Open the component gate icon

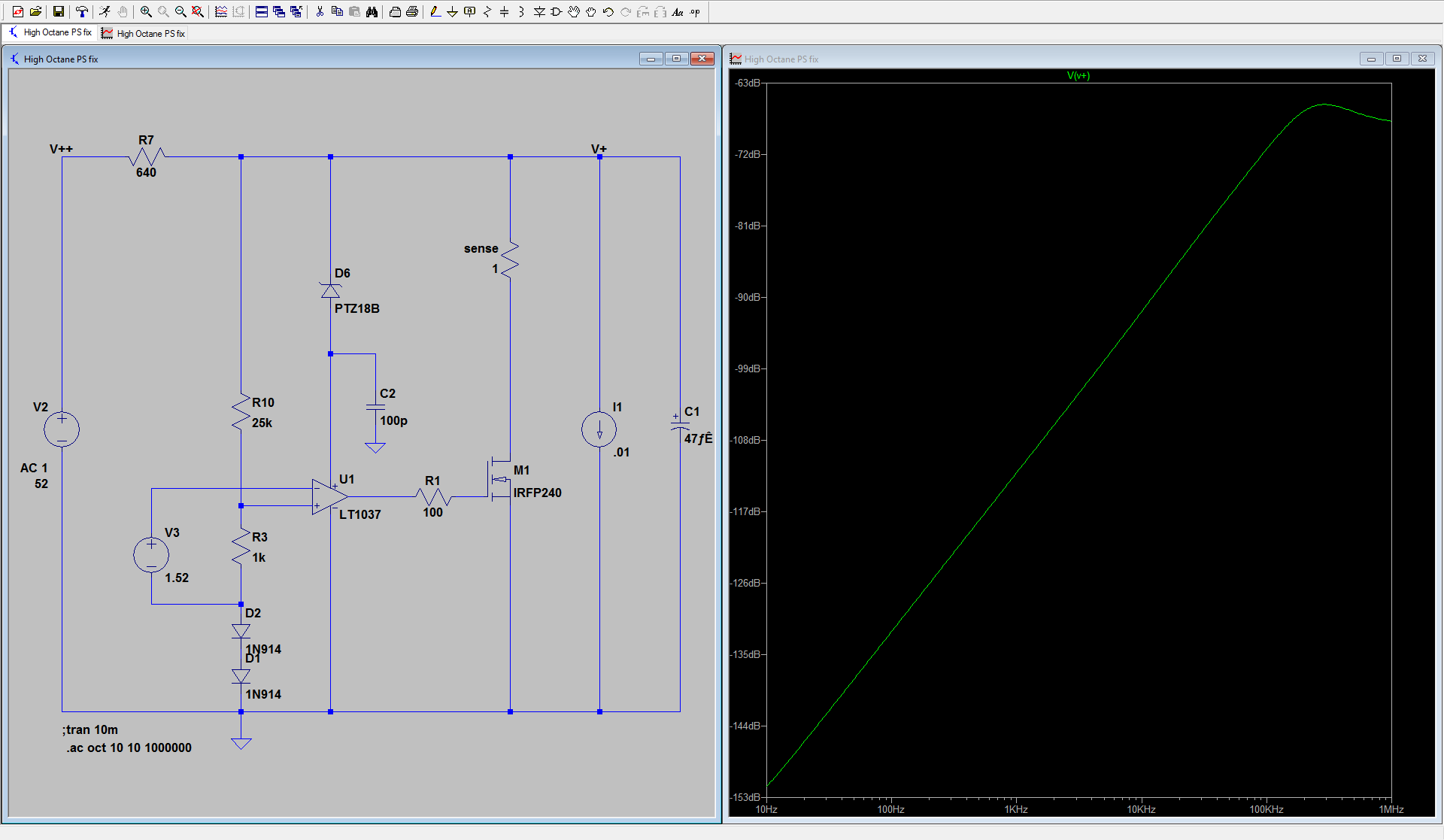[557, 11]
